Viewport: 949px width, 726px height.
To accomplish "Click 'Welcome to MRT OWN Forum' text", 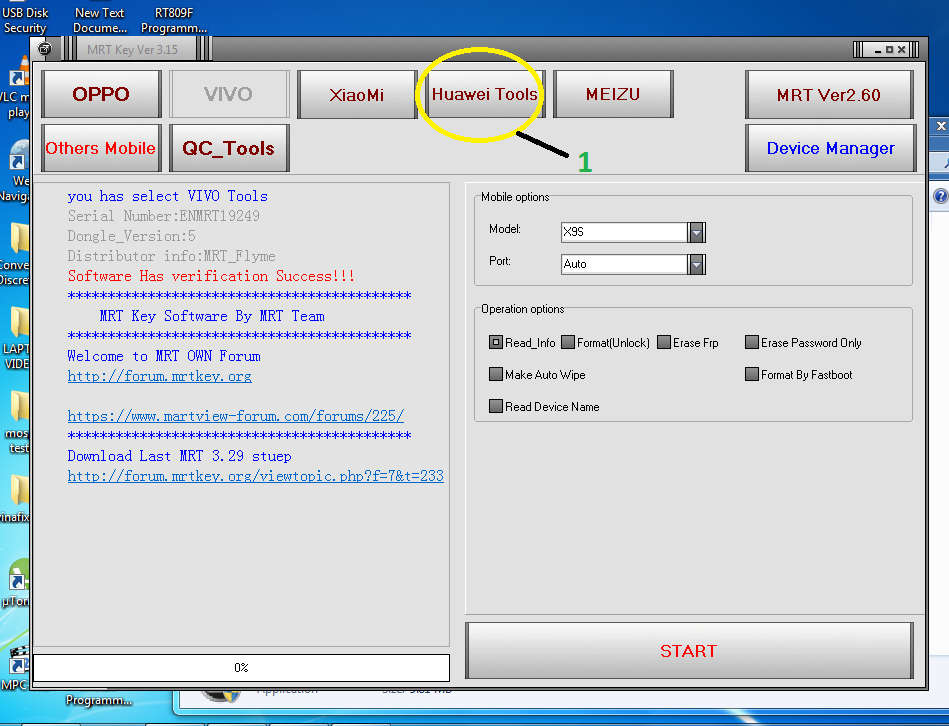I will [x=164, y=356].
